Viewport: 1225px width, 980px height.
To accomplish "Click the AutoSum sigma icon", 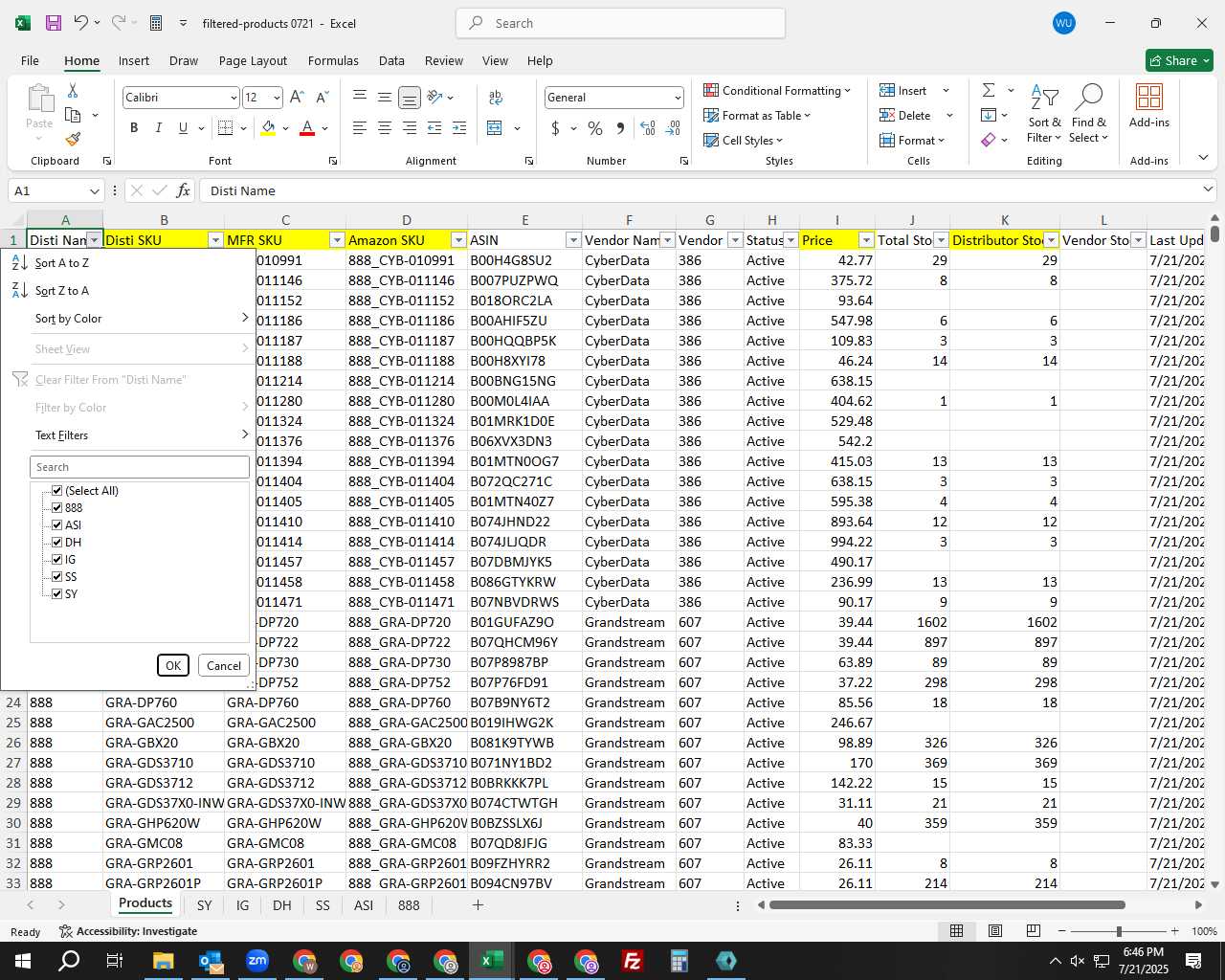I will coord(989,90).
